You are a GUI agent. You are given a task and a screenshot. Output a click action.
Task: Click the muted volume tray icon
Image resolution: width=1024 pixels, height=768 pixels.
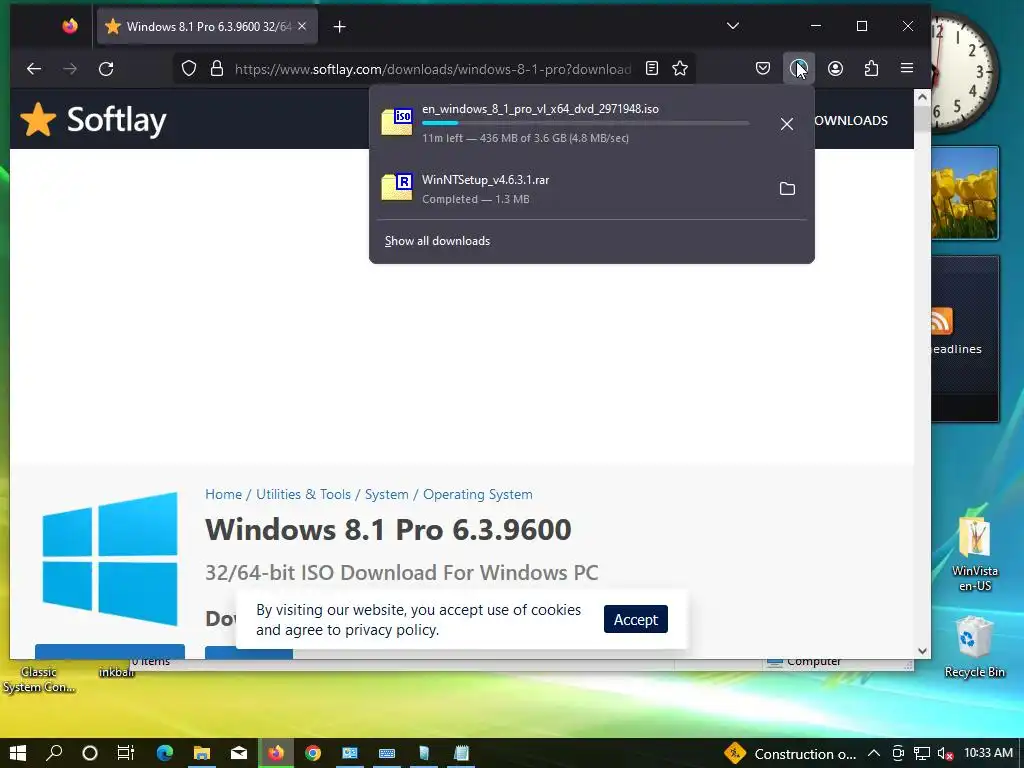click(945, 753)
